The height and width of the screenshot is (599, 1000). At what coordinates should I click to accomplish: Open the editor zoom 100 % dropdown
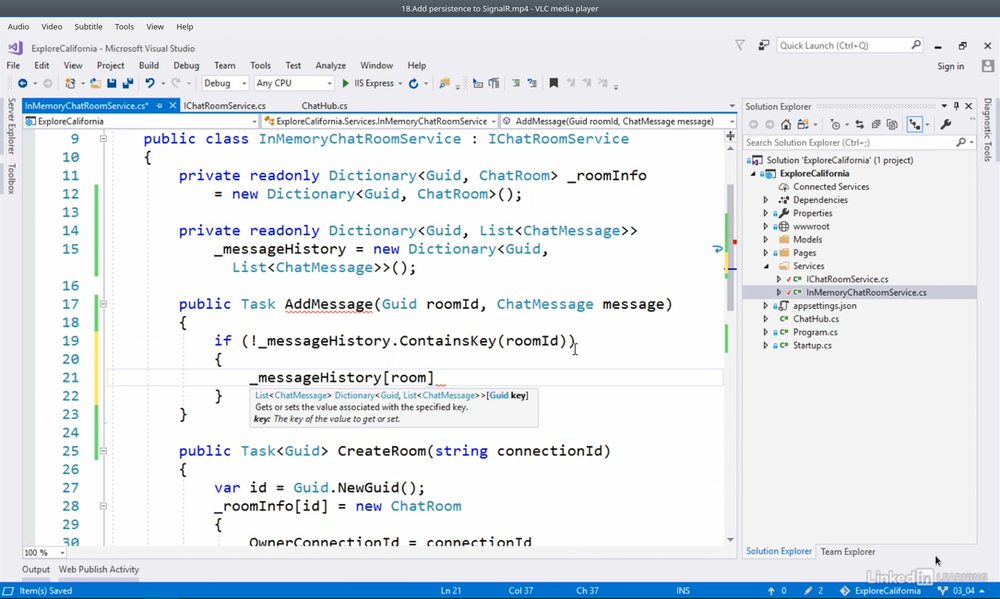(62, 552)
